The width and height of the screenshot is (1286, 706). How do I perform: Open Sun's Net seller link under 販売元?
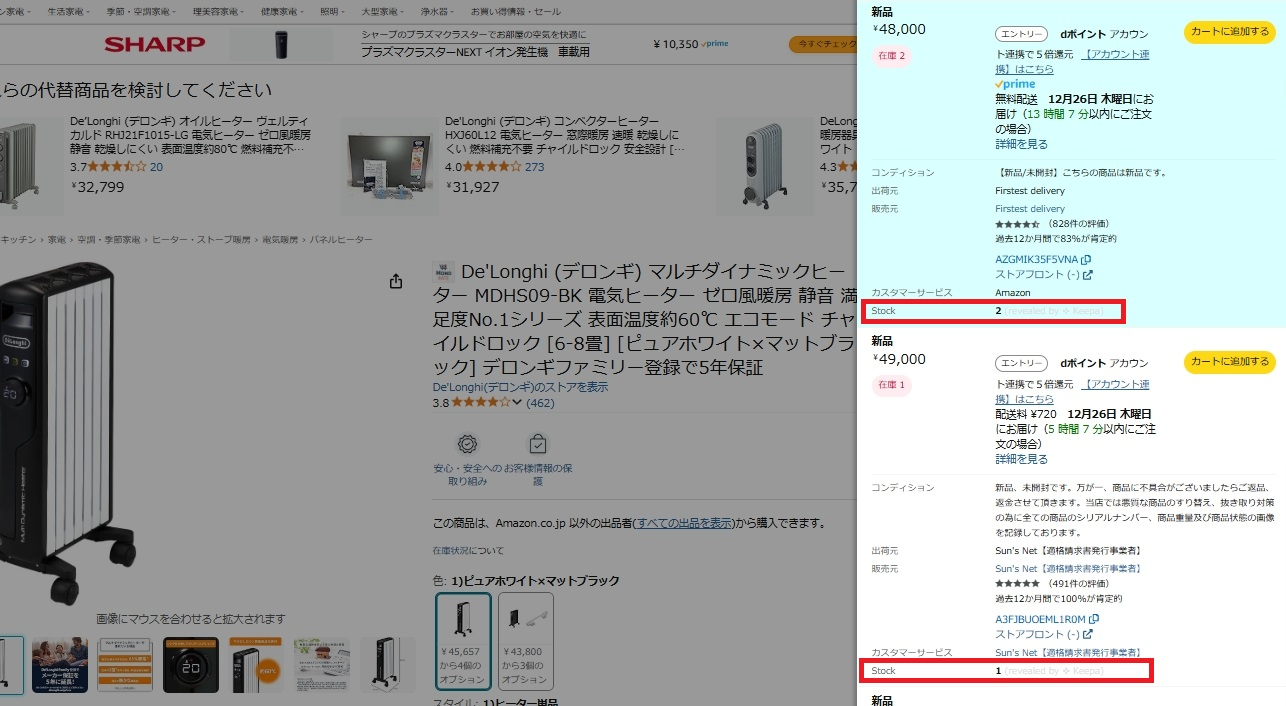[x=1069, y=568]
